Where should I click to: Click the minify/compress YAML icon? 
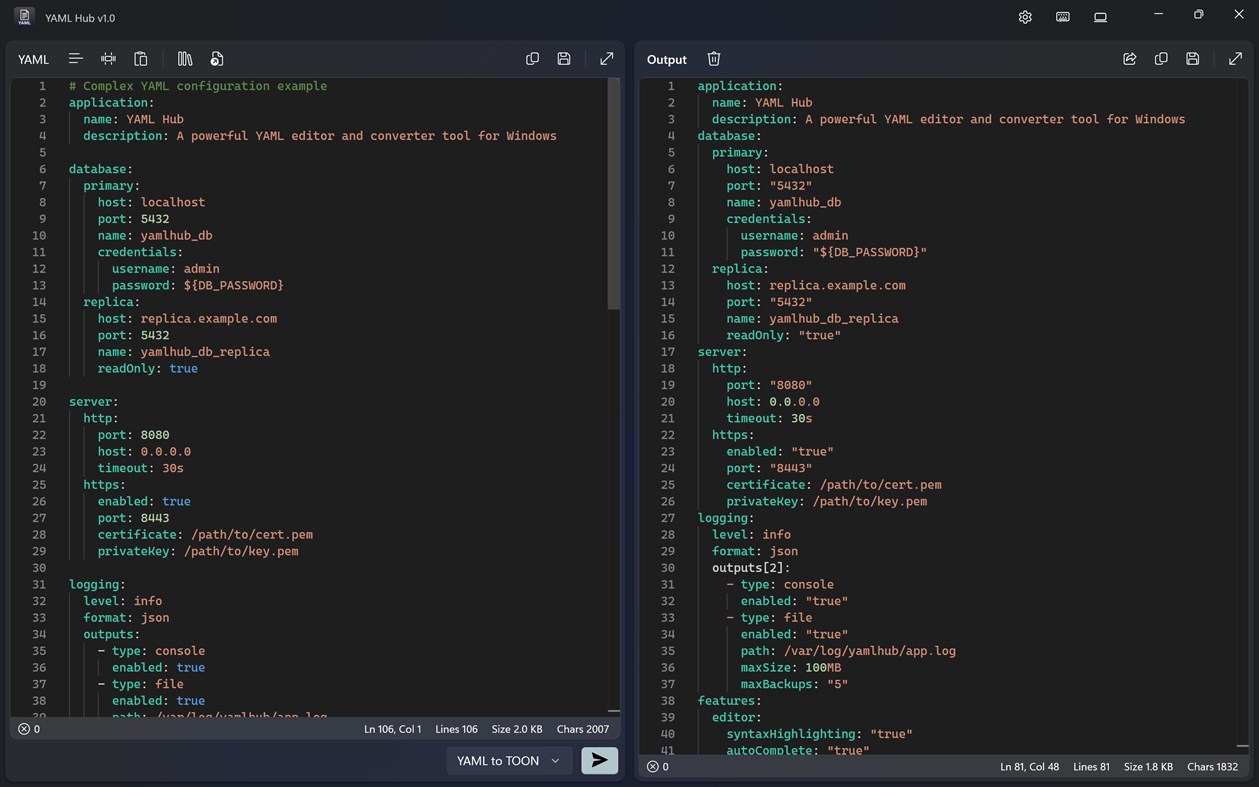tap(108, 59)
